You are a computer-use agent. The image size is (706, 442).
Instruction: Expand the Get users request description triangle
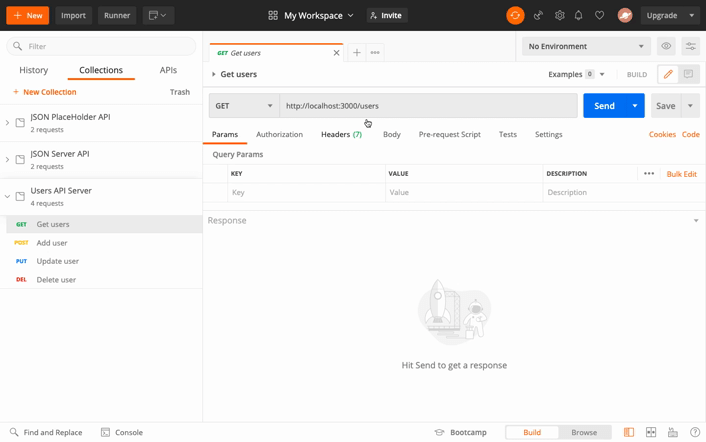(x=214, y=74)
